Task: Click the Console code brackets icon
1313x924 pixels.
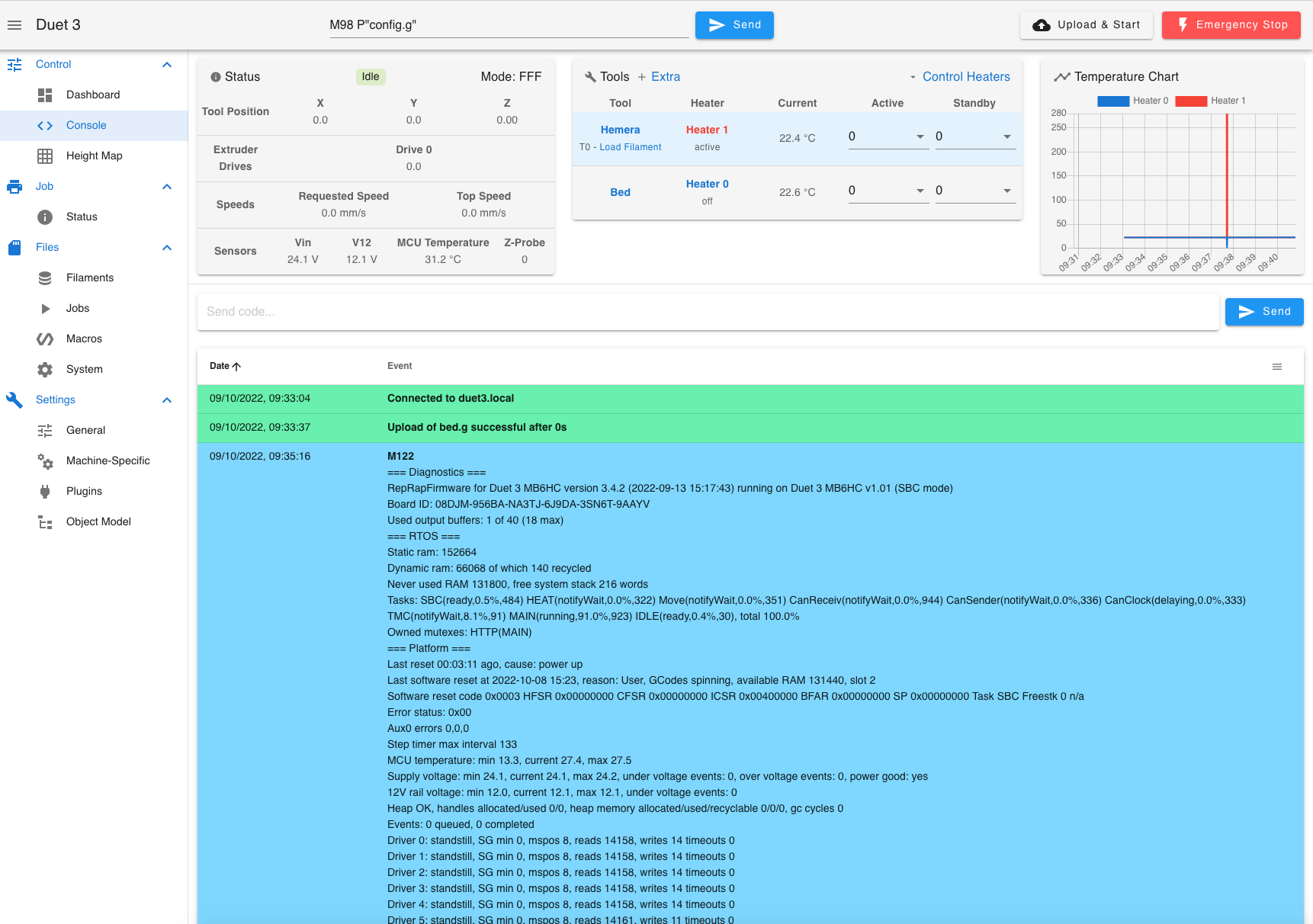Action: click(x=45, y=125)
